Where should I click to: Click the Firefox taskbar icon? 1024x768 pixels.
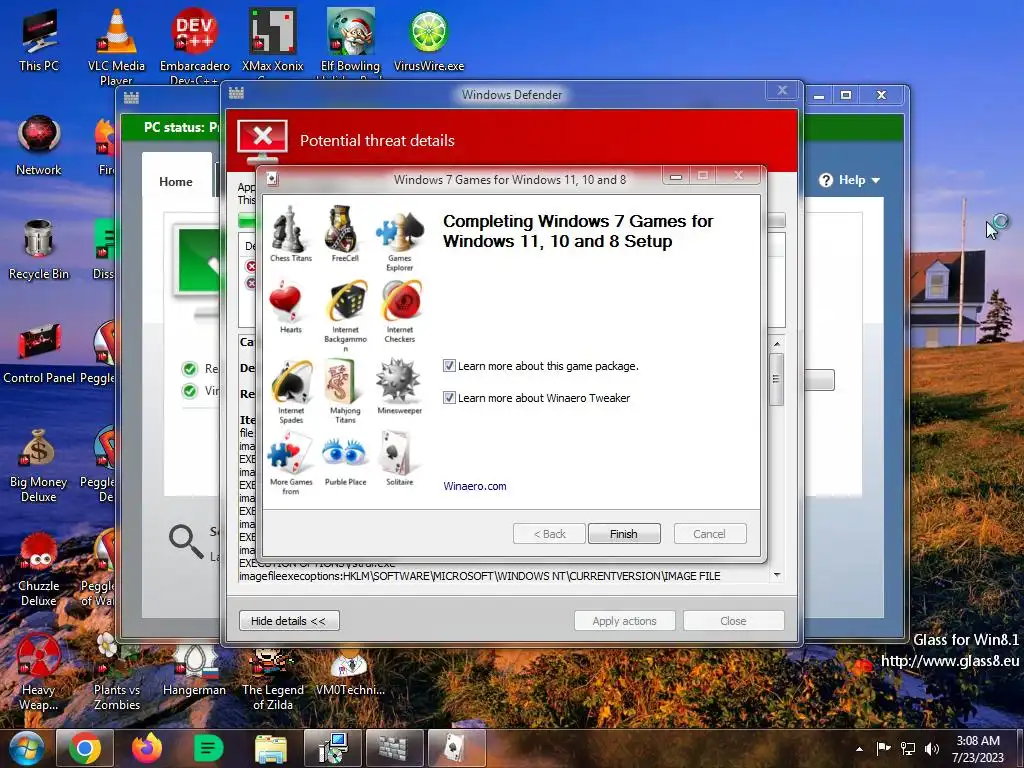(147, 748)
